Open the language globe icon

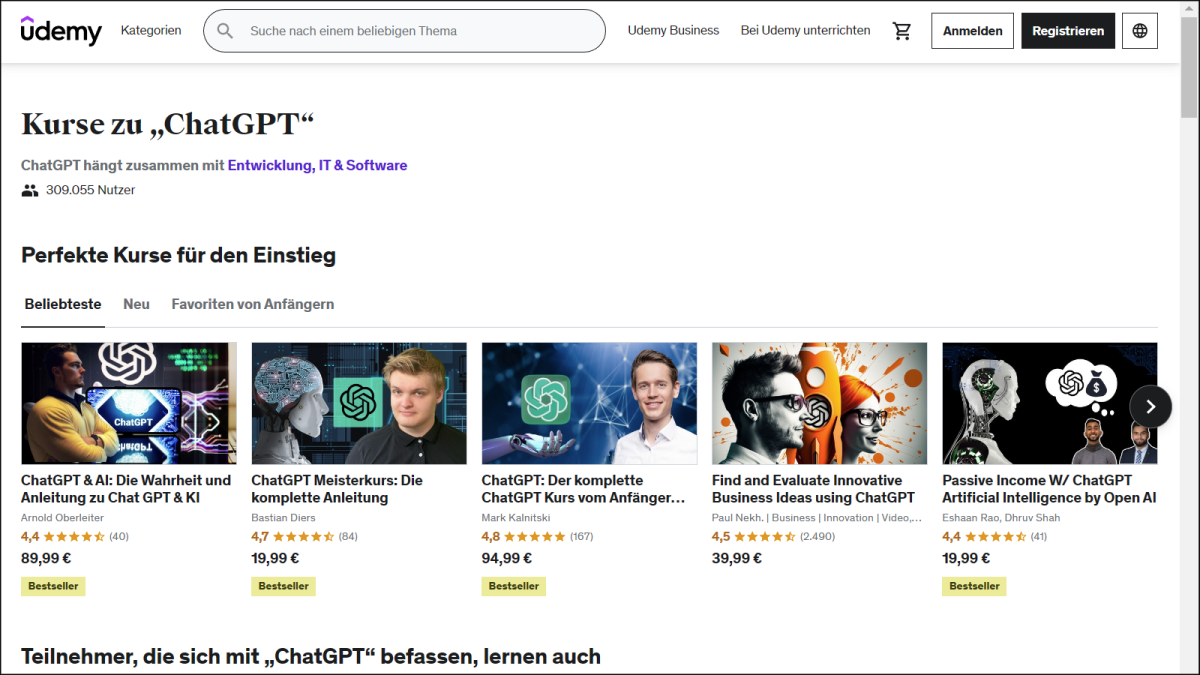click(x=1140, y=31)
